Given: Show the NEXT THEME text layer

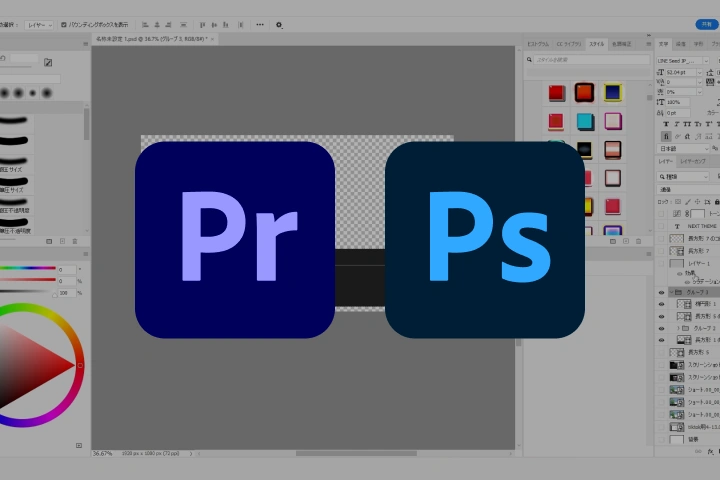Looking at the screenshot, I should pos(661,226).
